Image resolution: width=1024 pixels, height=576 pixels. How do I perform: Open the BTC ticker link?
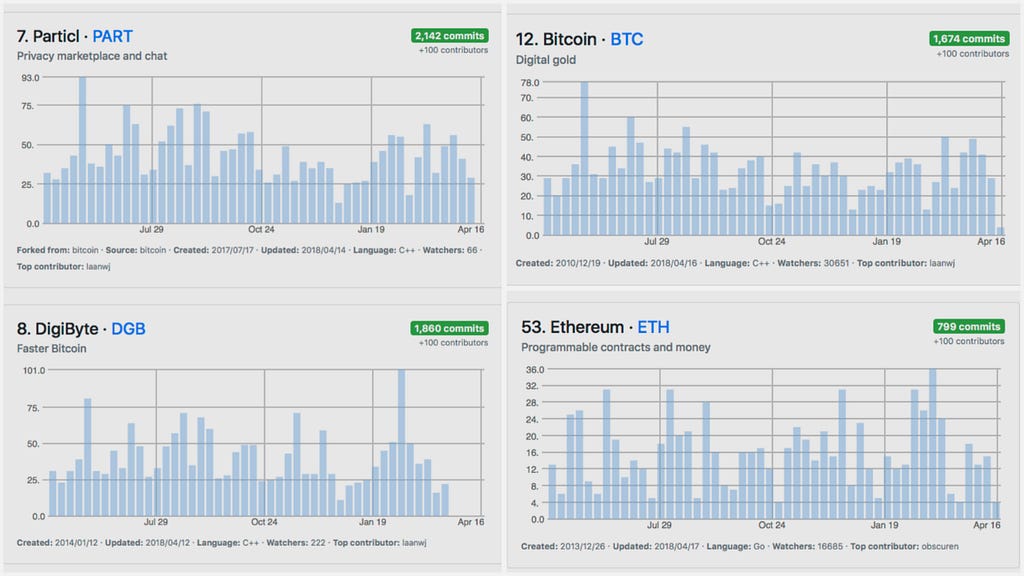[x=626, y=39]
